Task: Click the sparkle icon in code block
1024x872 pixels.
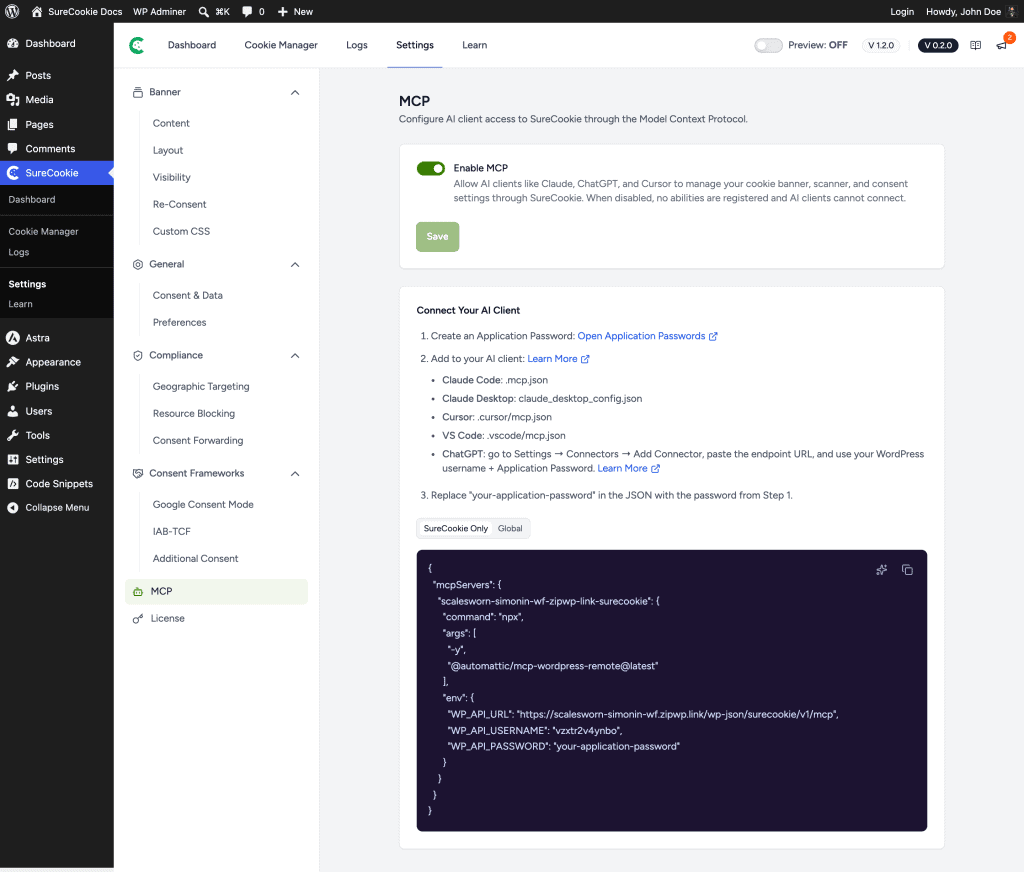Action: click(881, 570)
